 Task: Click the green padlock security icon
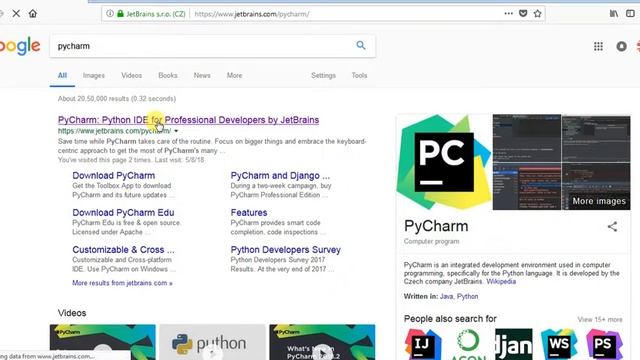point(120,13)
